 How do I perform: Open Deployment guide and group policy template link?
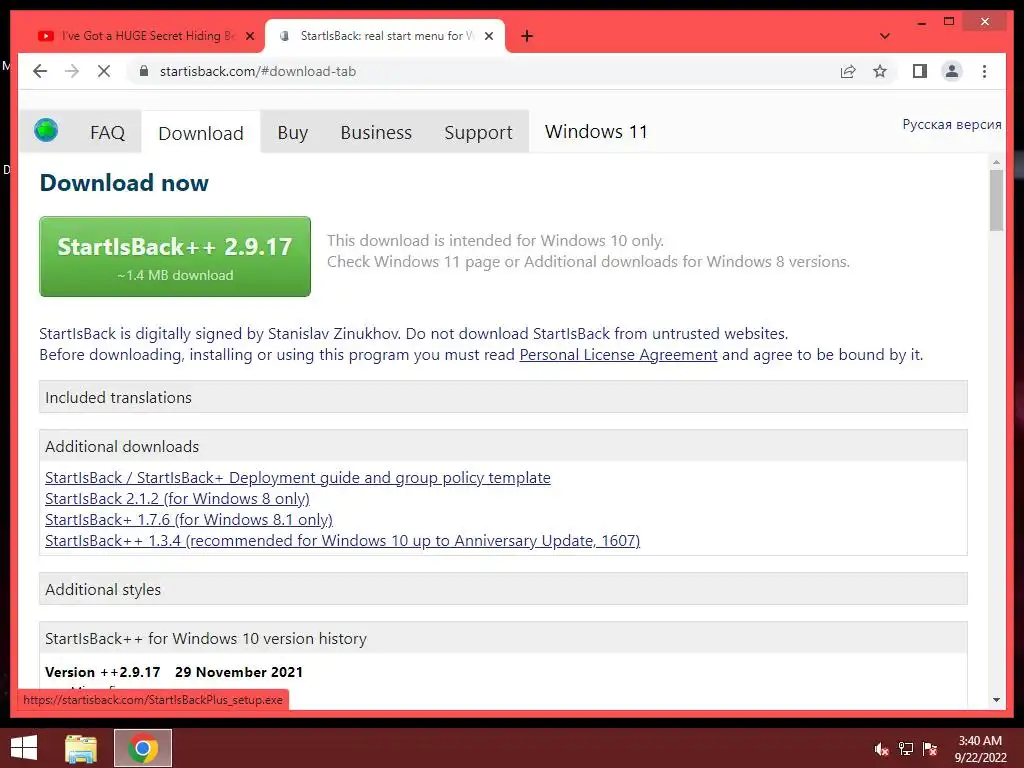(x=297, y=477)
